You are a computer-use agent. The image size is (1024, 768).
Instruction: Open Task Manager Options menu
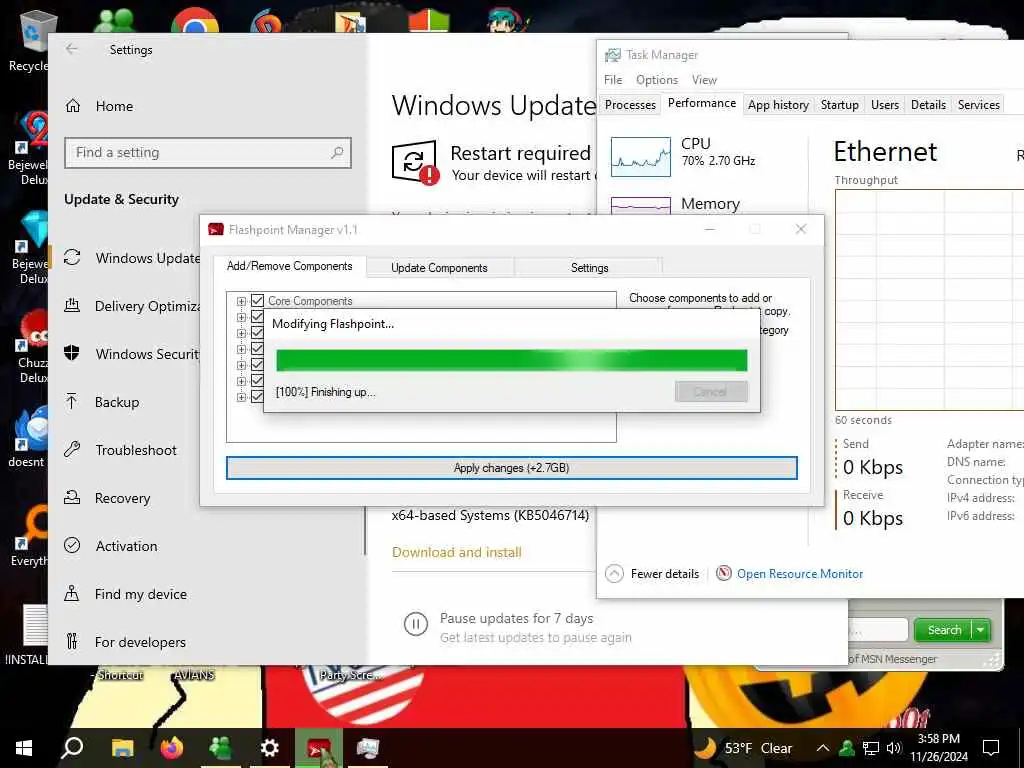(657, 80)
